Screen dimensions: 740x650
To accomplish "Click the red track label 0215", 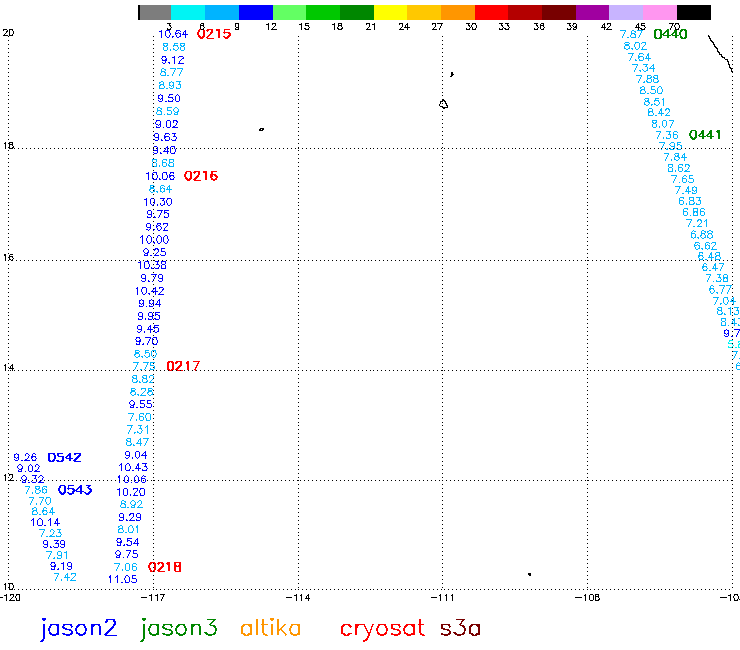I will (214, 34).
